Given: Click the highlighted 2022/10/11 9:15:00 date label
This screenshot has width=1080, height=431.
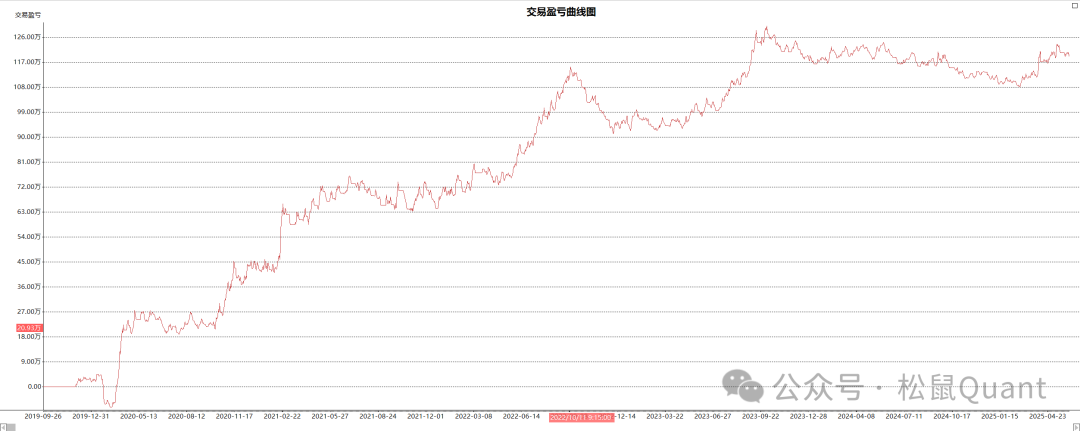Looking at the screenshot, I should coord(585,416).
